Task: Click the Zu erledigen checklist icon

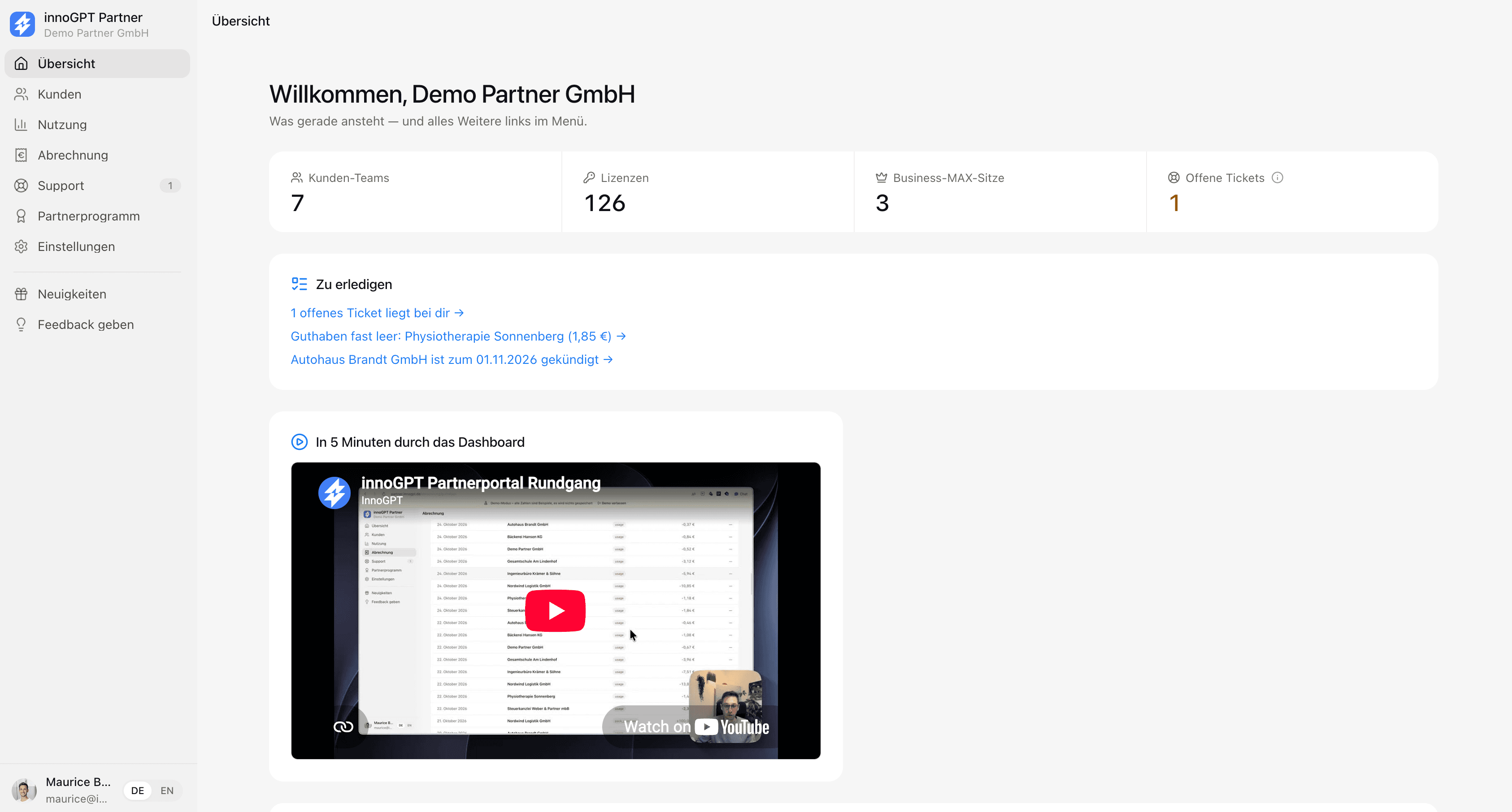Action: [x=300, y=284]
